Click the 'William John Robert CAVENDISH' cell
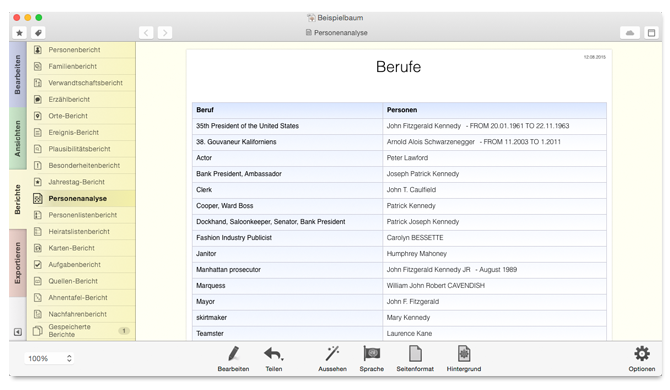Viewport: 670px width, 390px height. click(x=494, y=286)
